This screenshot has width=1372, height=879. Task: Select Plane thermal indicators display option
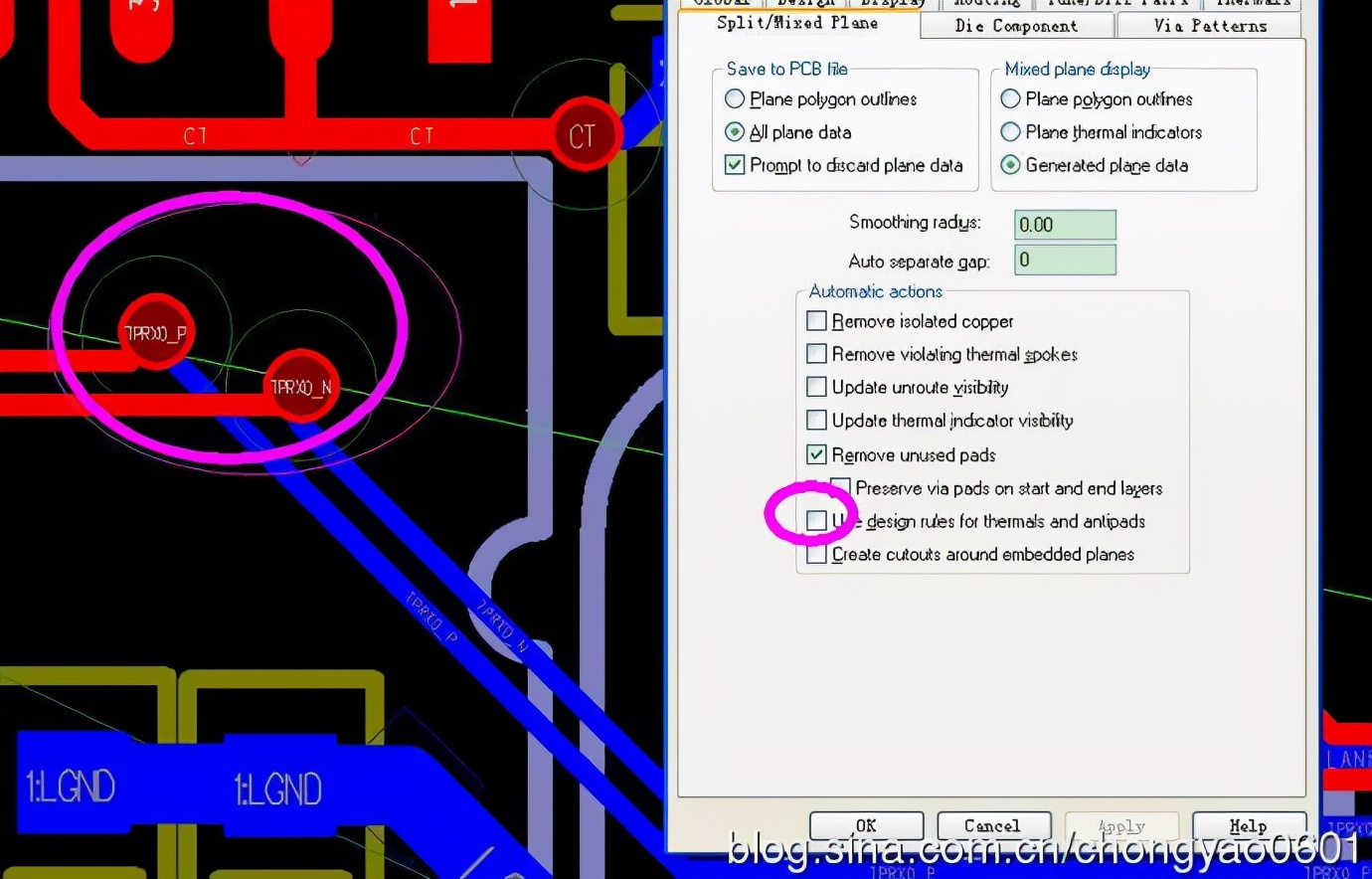[x=1010, y=132]
